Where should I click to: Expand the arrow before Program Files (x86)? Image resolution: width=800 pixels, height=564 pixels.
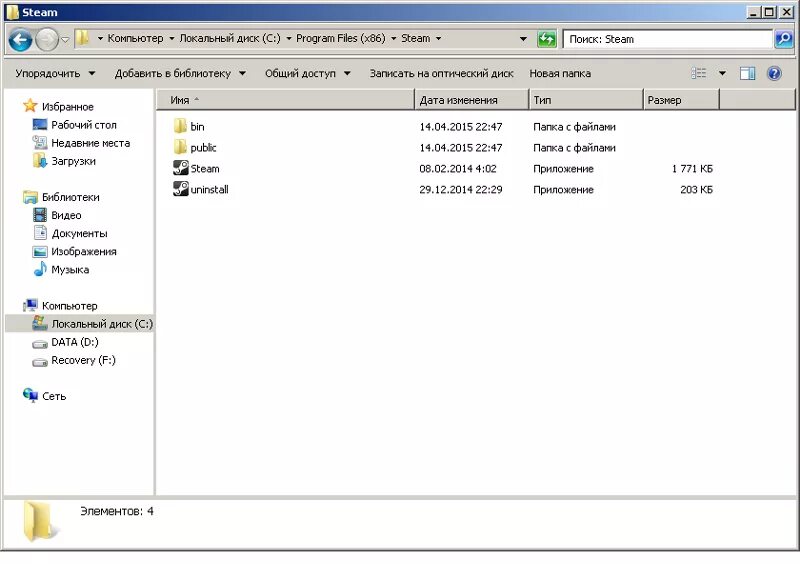[289, 39]
